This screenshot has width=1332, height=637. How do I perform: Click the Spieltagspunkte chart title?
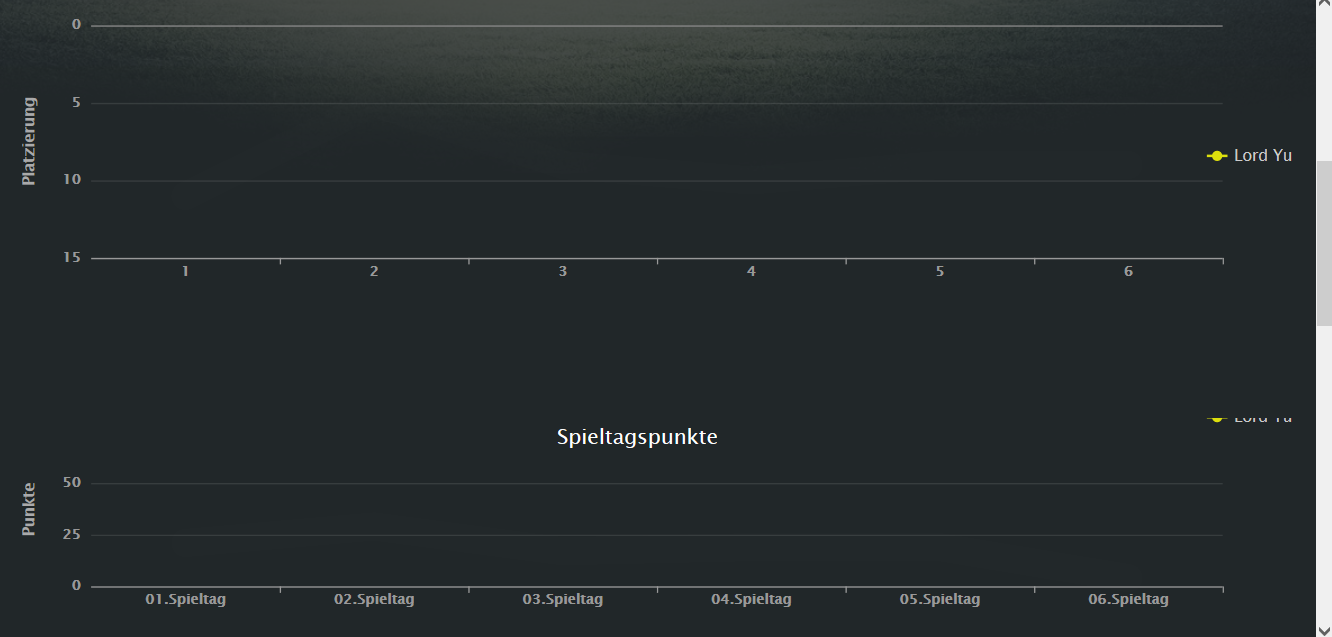pyautogui.click(x=637, y=437)
